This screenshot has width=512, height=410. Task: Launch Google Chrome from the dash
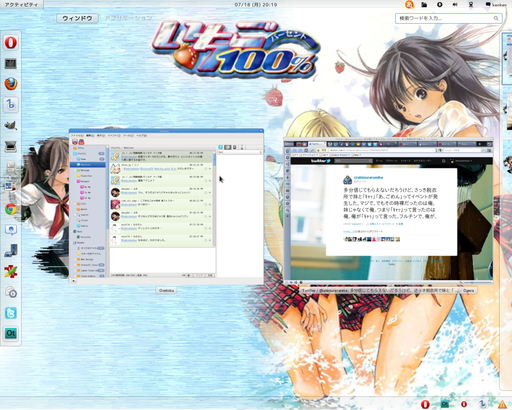[11, 209]
